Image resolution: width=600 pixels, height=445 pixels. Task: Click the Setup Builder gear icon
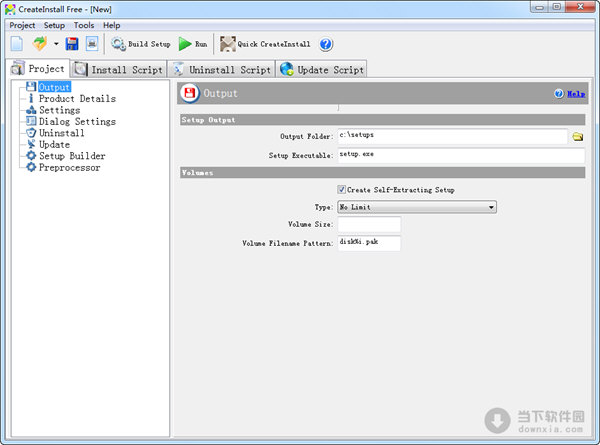click(x=31, y=156)
